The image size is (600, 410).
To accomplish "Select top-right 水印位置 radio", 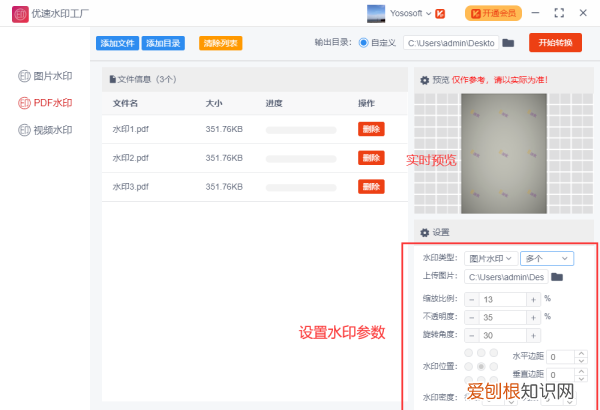I will (494, 353).
